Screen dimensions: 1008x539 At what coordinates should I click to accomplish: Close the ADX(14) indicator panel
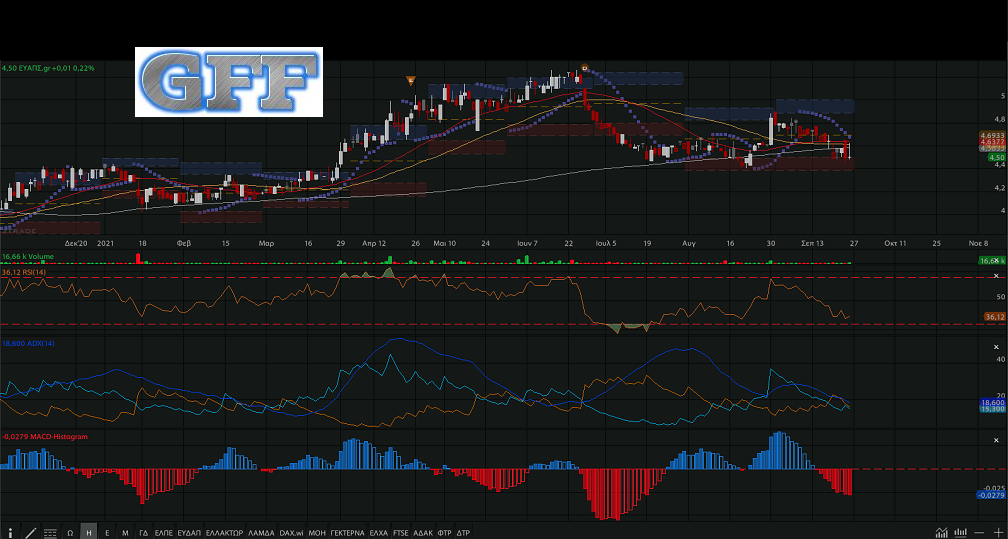click(996, 346)
